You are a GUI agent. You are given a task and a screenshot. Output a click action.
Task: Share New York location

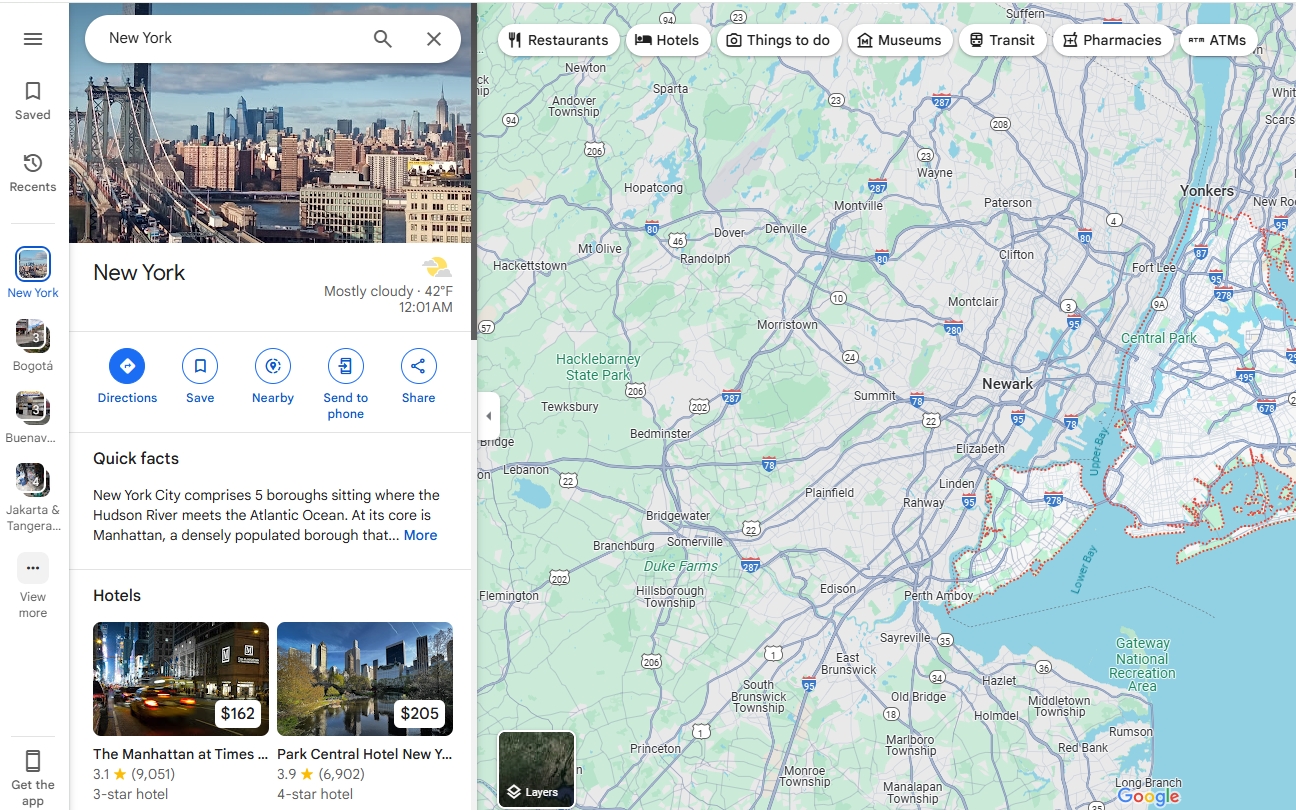coord(418,377)
